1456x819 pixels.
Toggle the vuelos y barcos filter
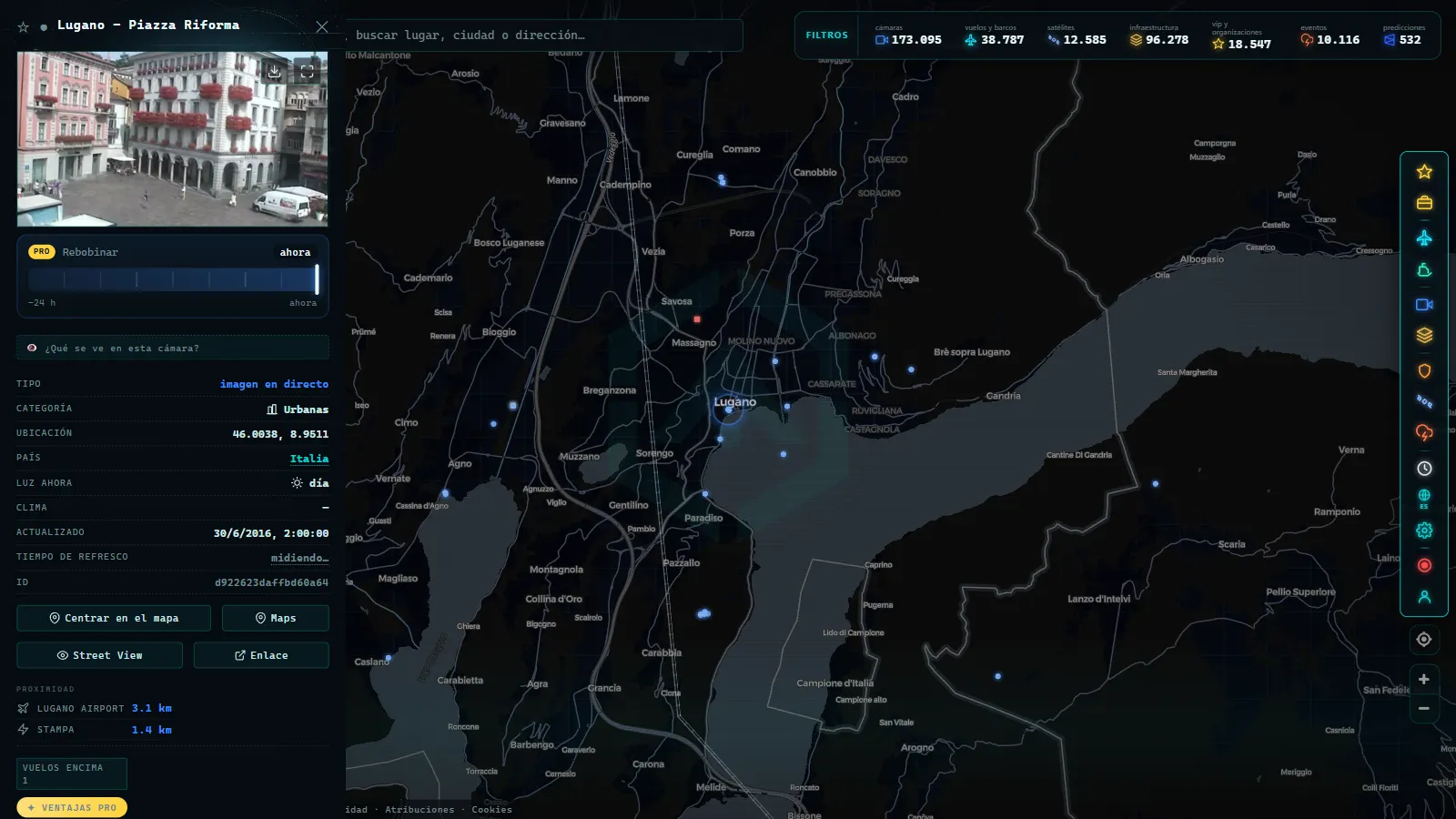tap(994, 35)
